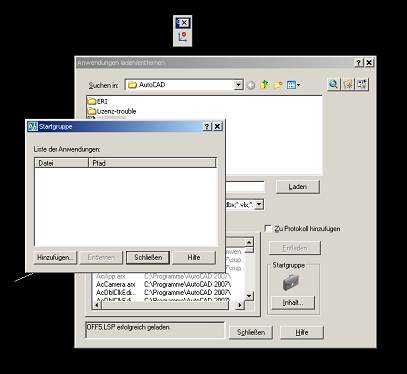This screenshot has height=374, width=407.
Task: Create a new folder via toolbar icon
Action: point(278,85)
